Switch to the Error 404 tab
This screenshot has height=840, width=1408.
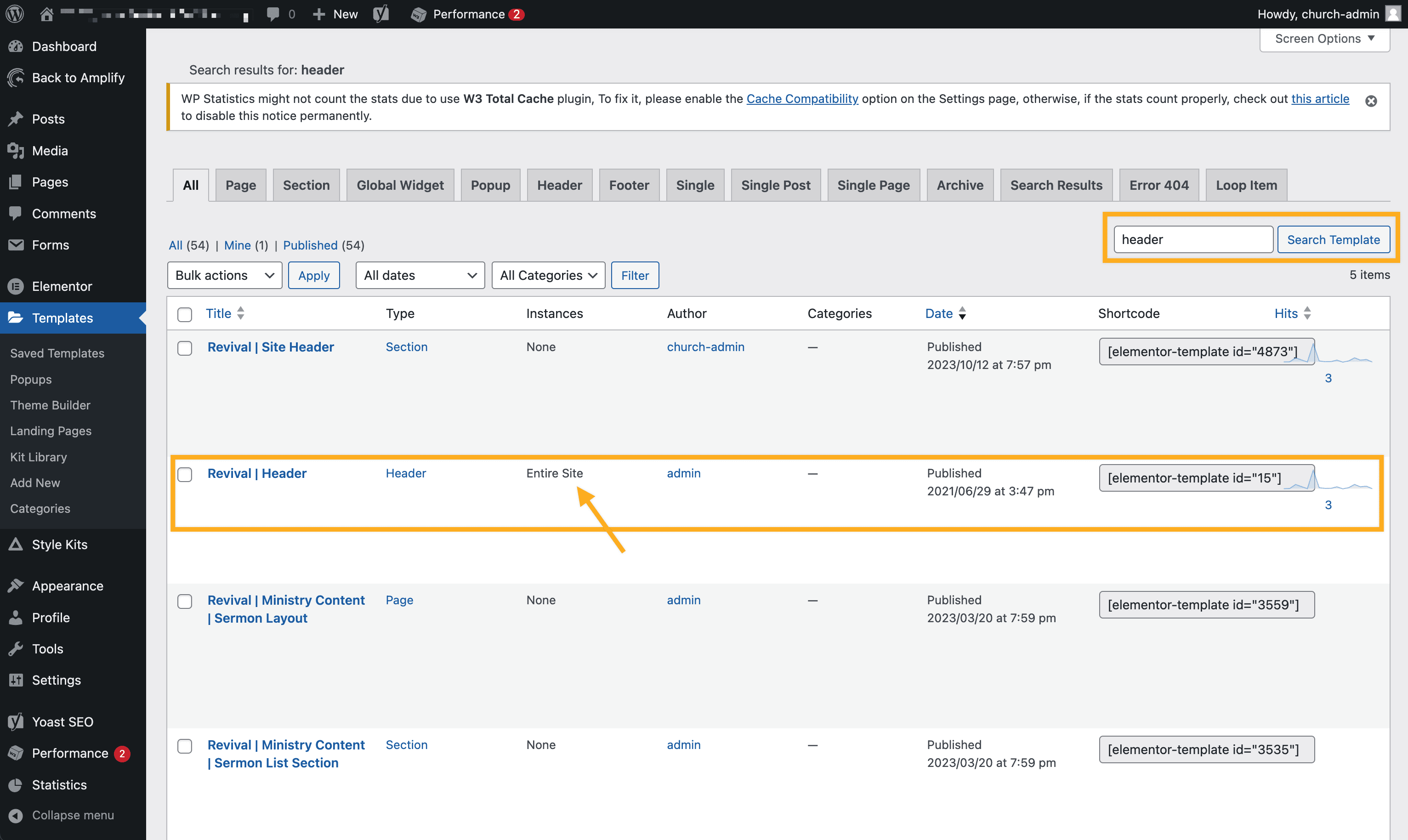tap(1159, 185)
